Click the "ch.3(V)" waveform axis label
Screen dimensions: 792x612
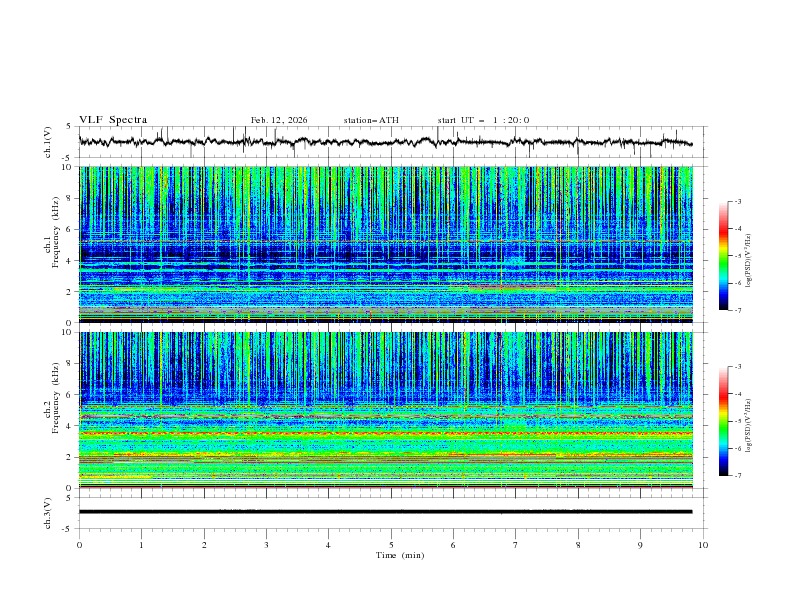pos(48,513)
